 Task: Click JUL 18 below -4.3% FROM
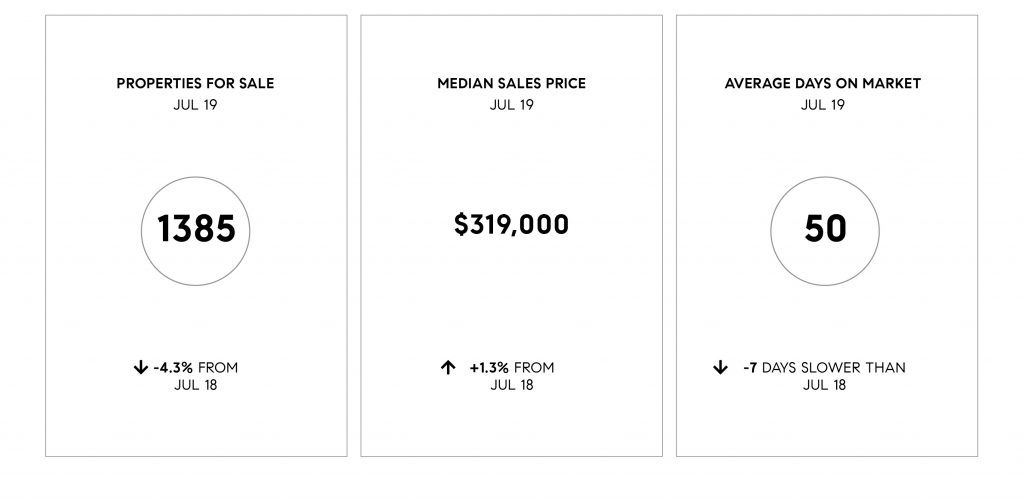click(x=195, y=385)
